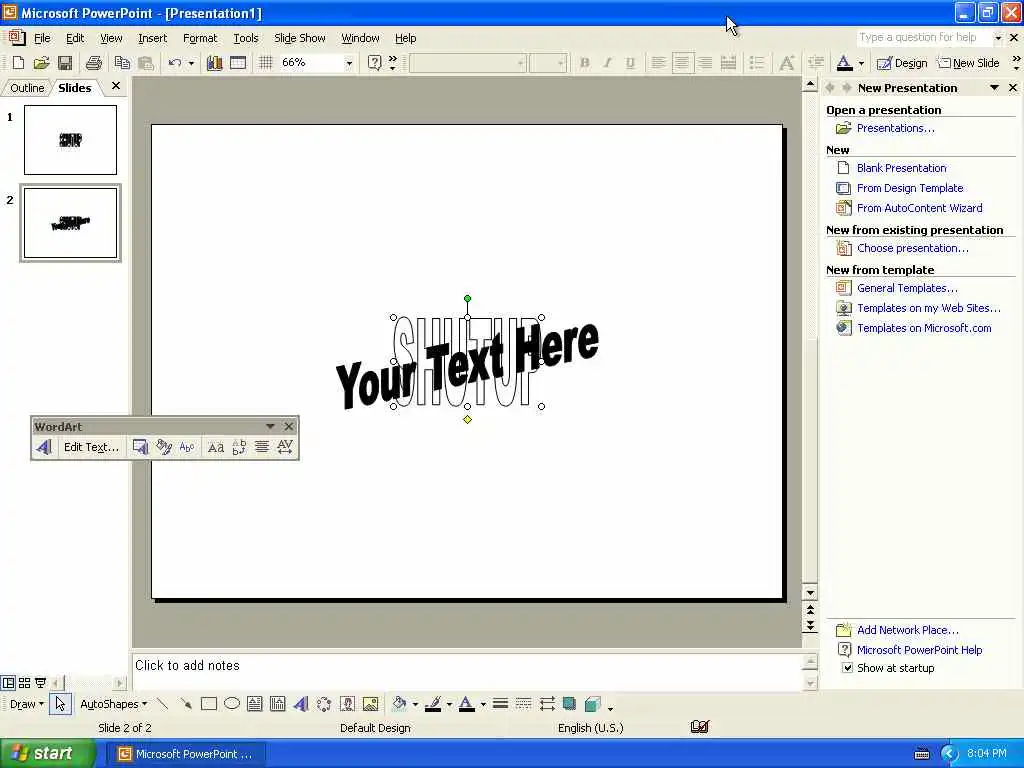Click the Arrow Style icon

(x=547, y=704)
